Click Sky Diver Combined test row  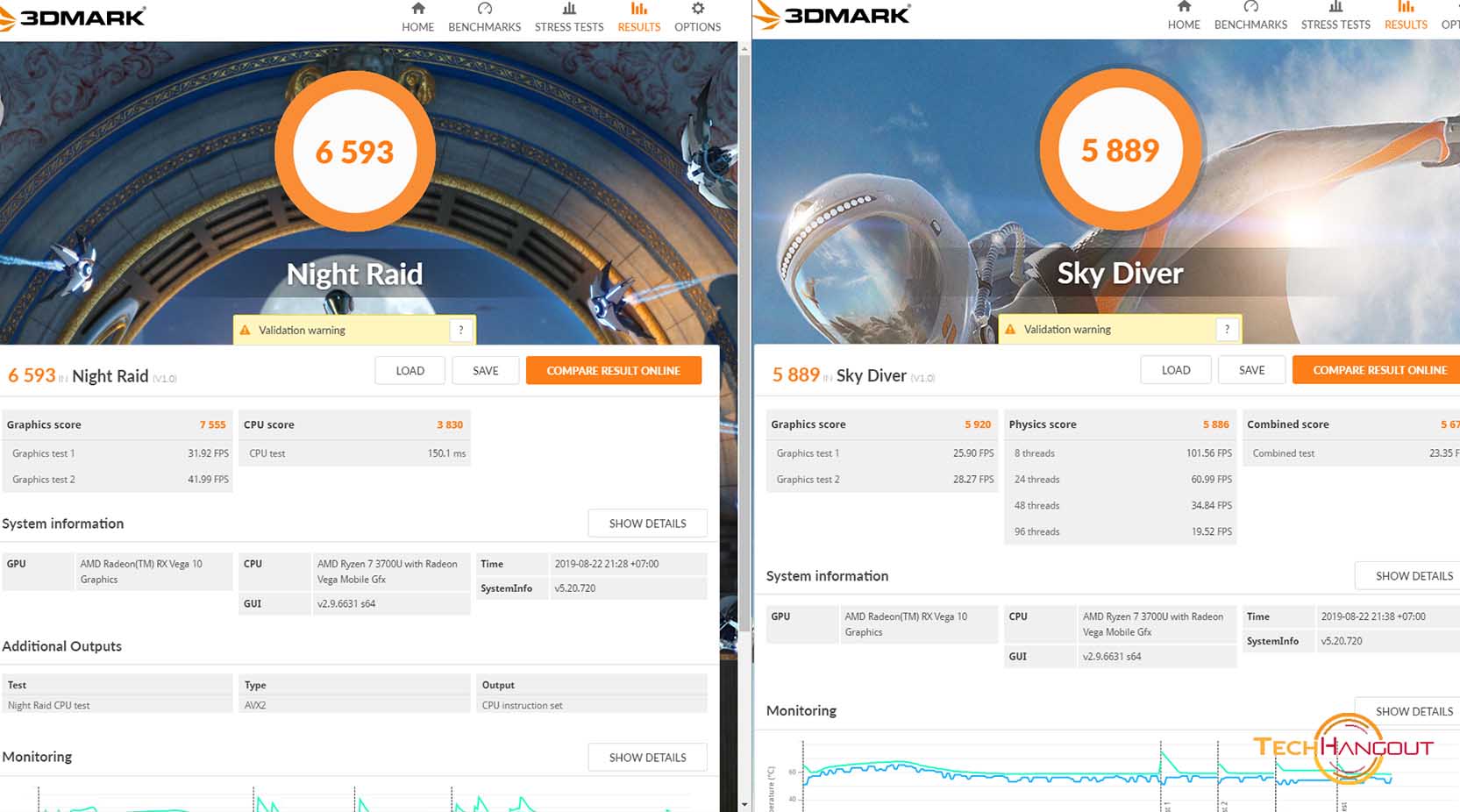point(1351,453)
